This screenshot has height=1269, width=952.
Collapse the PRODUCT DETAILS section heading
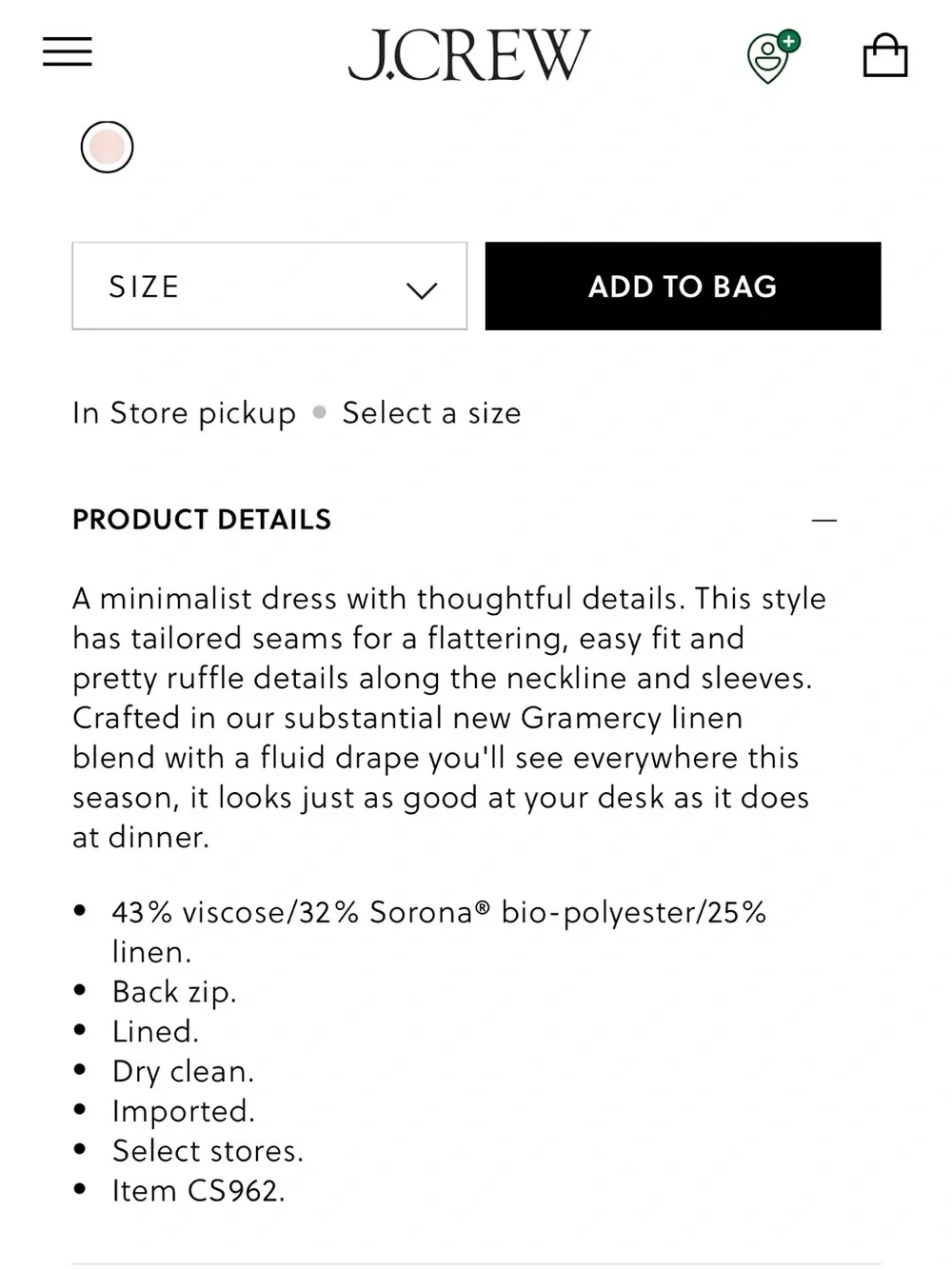pyautogui.click(x=202, y=520)
